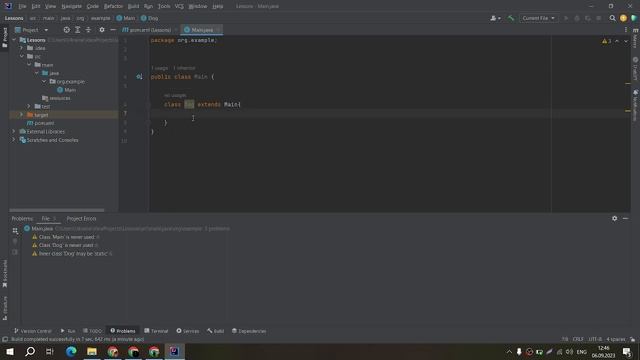This screenshot has height=360, width=640.
Task: Open Project panel gear options
Action: pos(102,30)
